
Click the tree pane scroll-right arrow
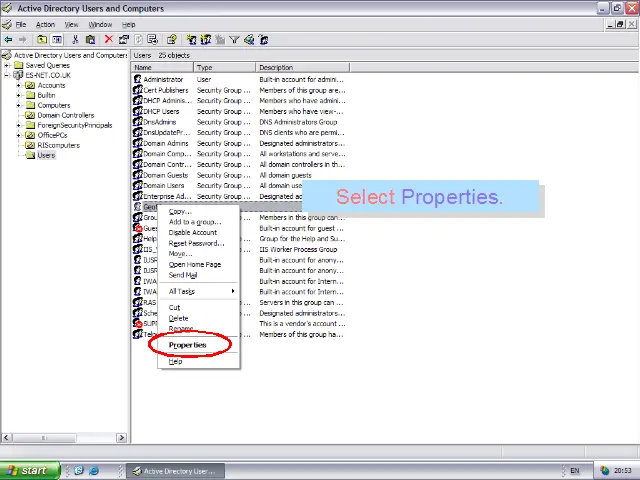click(121, 438)
